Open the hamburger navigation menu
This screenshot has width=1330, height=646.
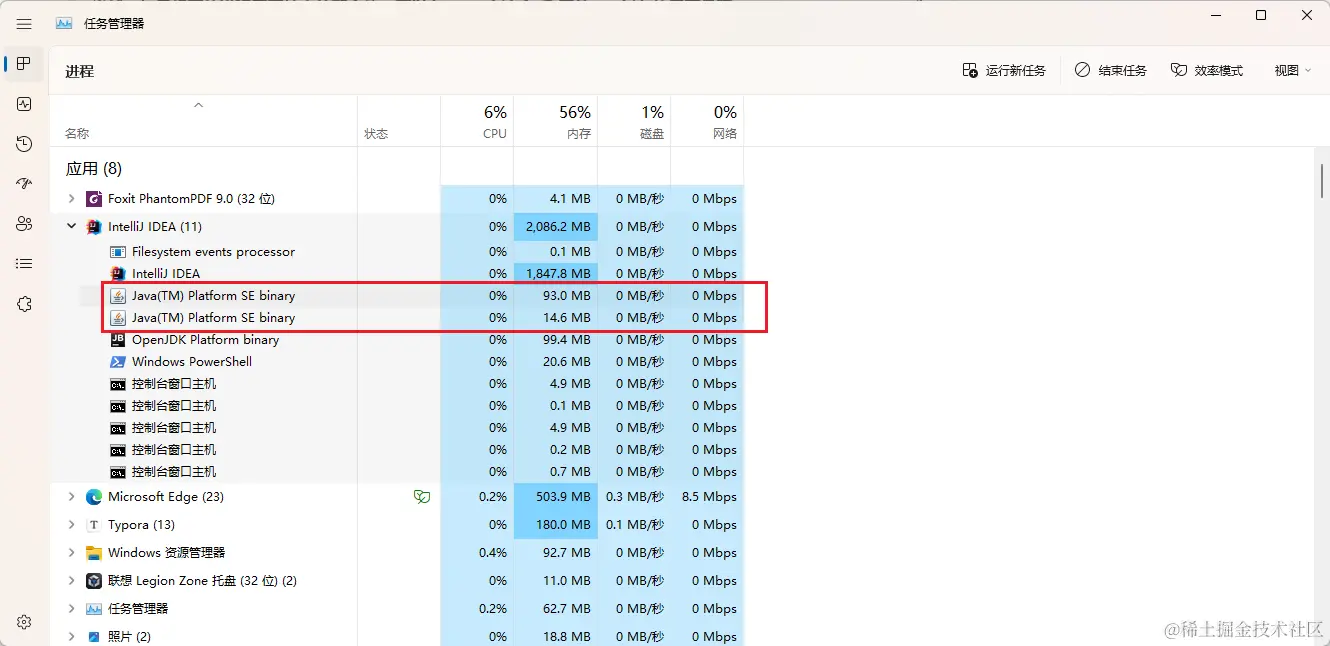24,24
